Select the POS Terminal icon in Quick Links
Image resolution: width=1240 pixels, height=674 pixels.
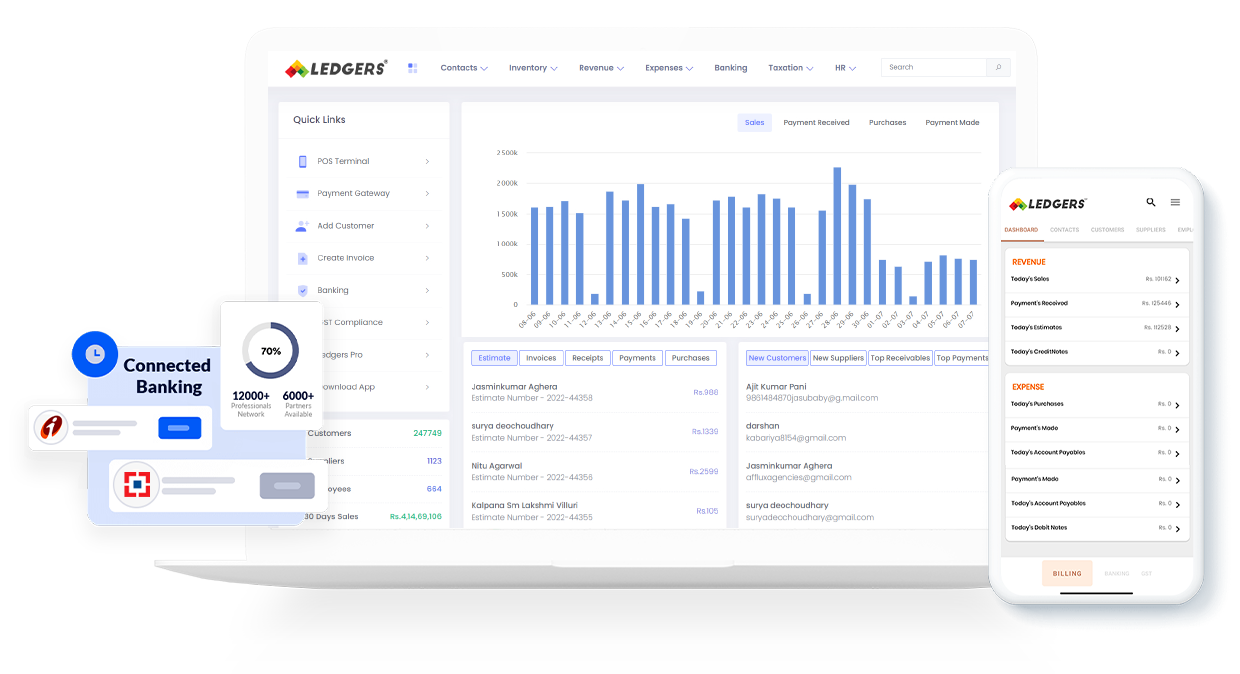302,161
